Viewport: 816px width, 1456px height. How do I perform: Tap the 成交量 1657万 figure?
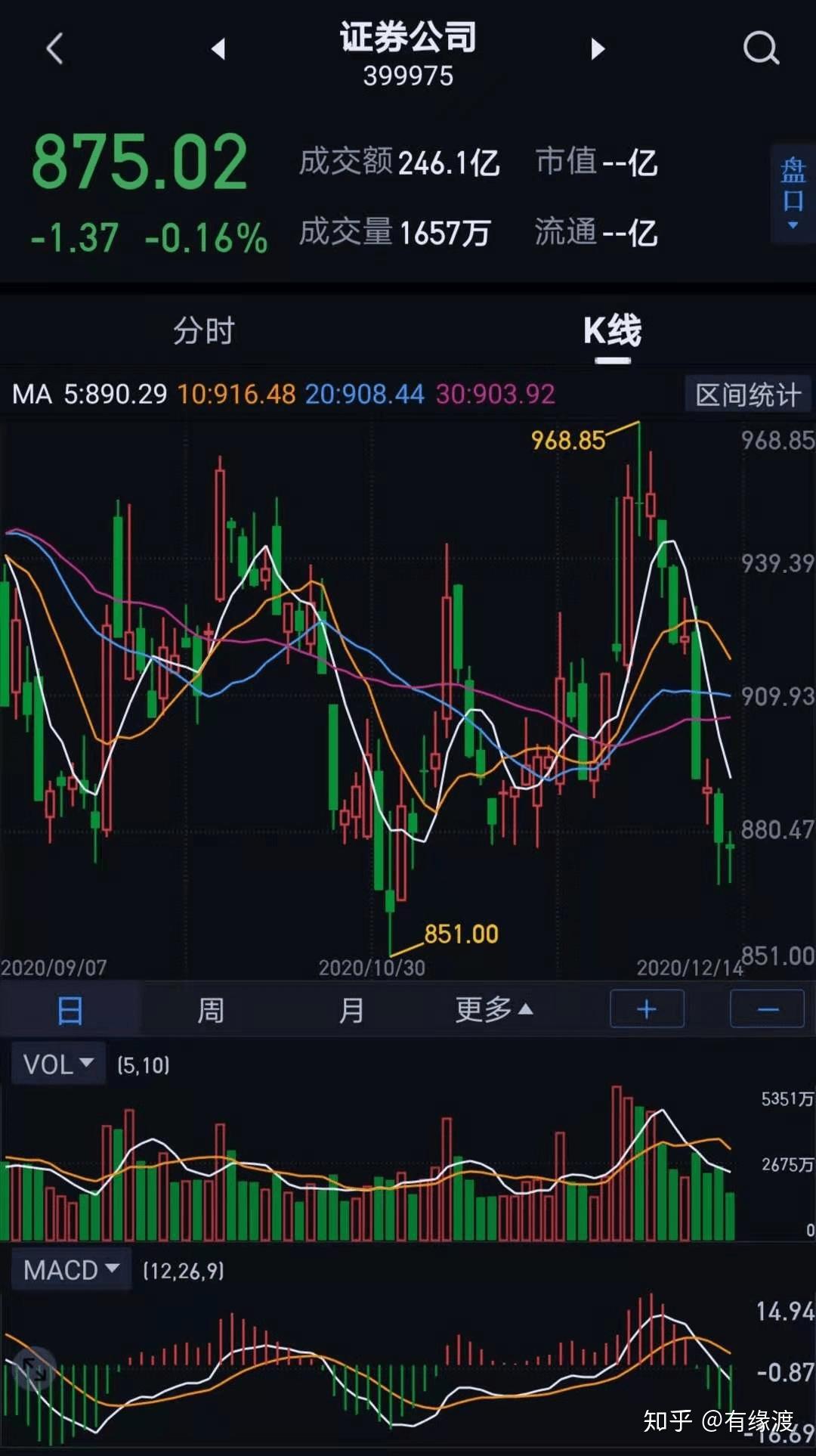[395, 233]
